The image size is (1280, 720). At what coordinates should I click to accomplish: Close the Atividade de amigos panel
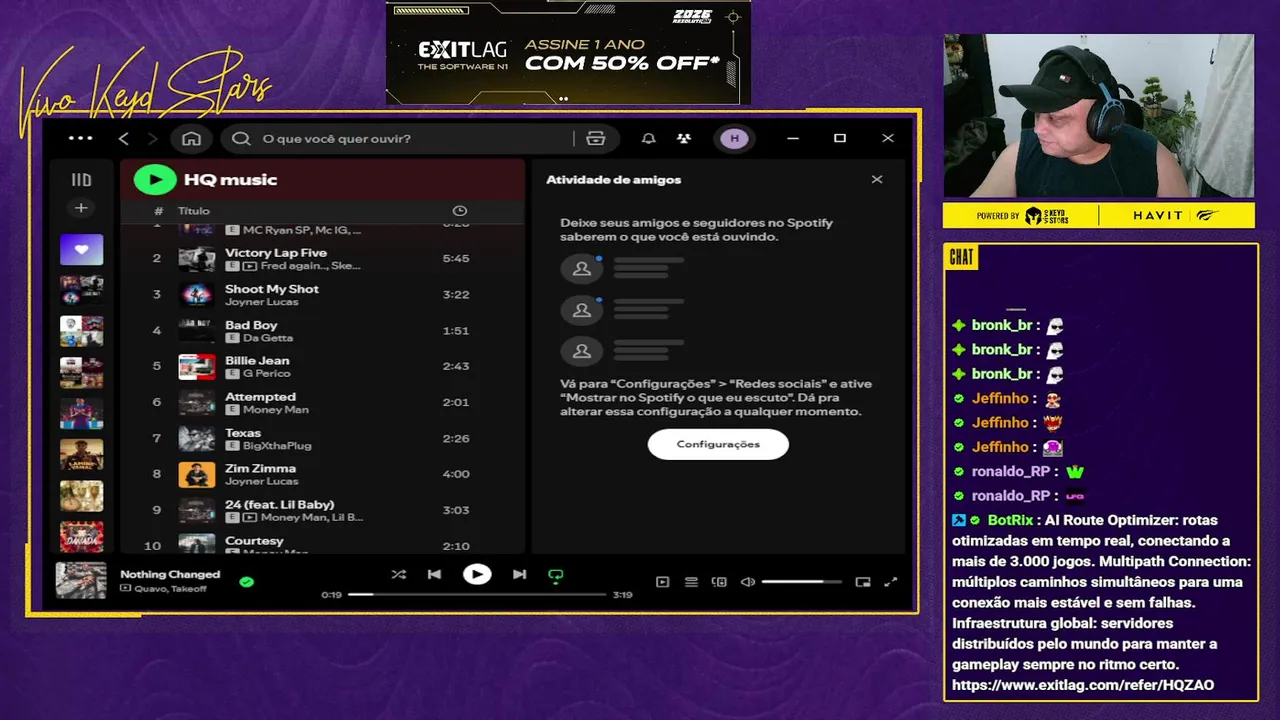(x=877, y=180)
